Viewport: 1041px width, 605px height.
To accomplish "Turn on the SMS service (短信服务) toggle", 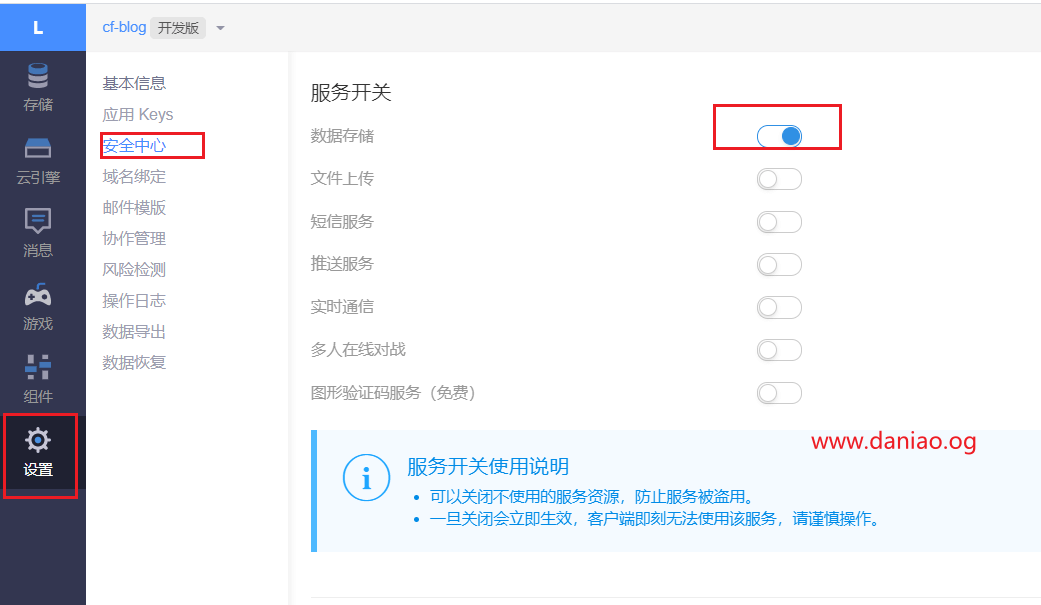I will click(779, 222).
